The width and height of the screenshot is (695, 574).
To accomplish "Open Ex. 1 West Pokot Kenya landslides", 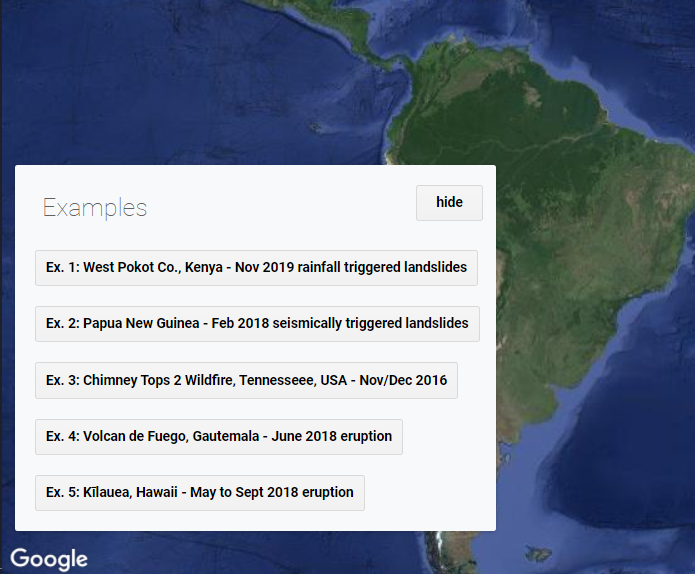I will coord(256,268).
